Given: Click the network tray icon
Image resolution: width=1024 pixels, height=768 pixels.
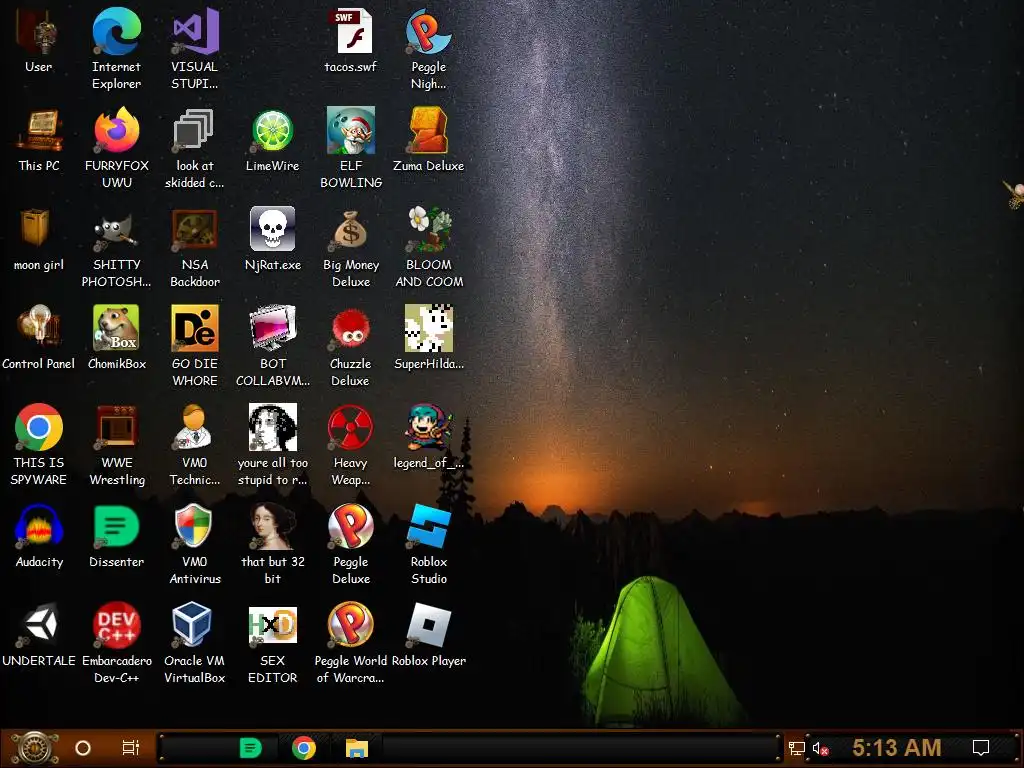Looking at the screenshot, I should click(796, 748).
